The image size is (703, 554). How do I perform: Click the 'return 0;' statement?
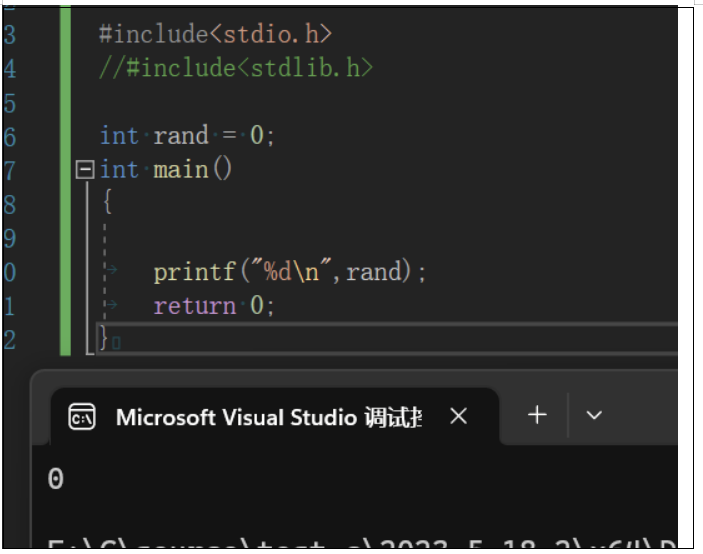tap(213, 306)
